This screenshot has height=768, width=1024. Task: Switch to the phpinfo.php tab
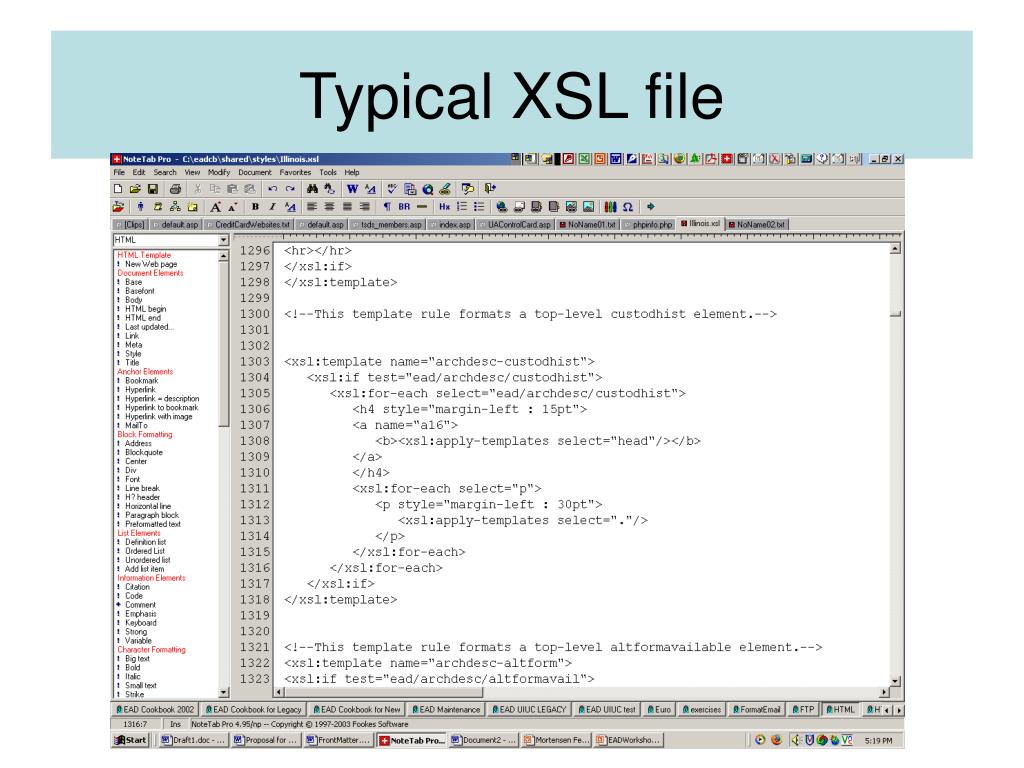tap(648, 225)
